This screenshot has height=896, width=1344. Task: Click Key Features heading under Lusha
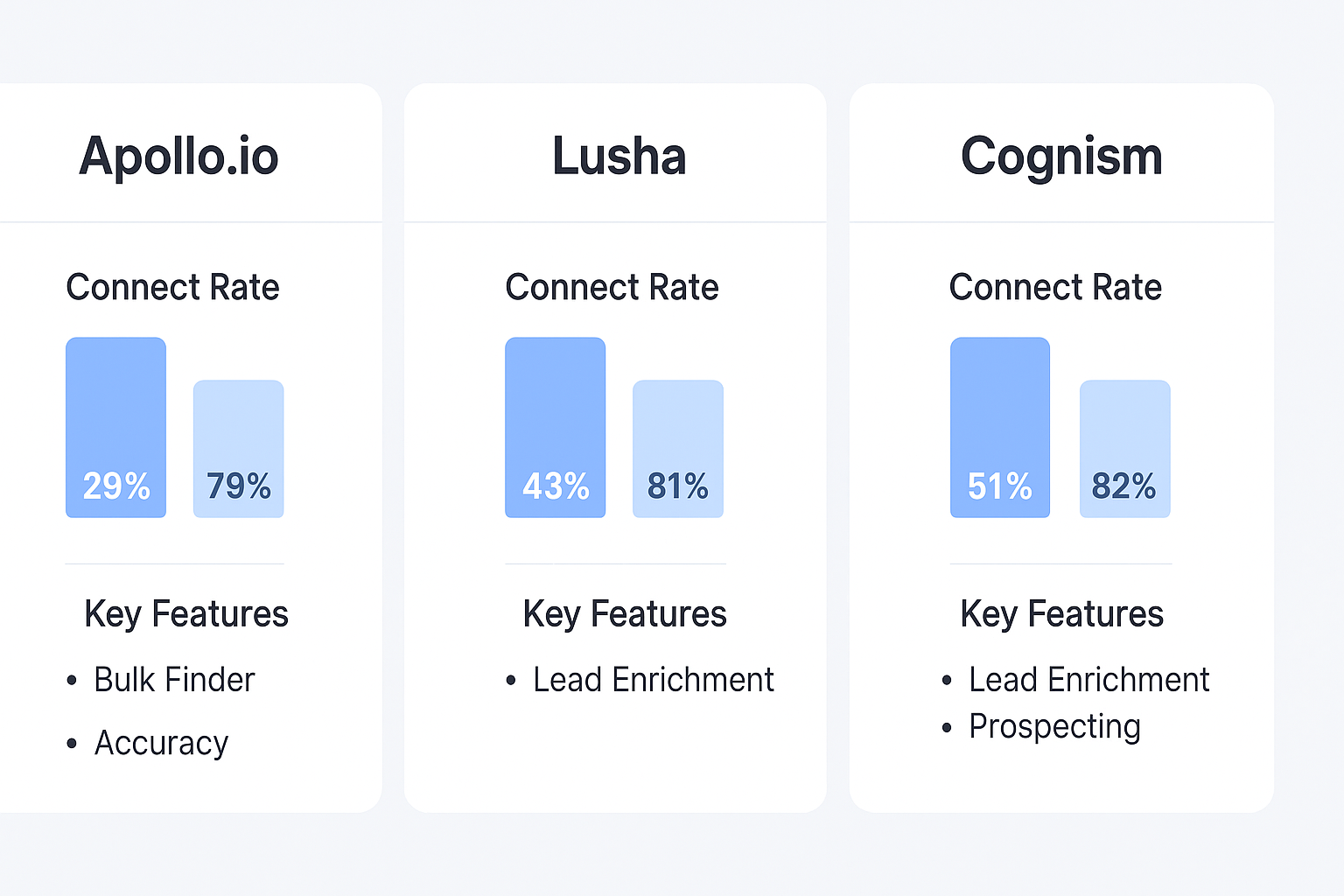[x=625, y=614]
